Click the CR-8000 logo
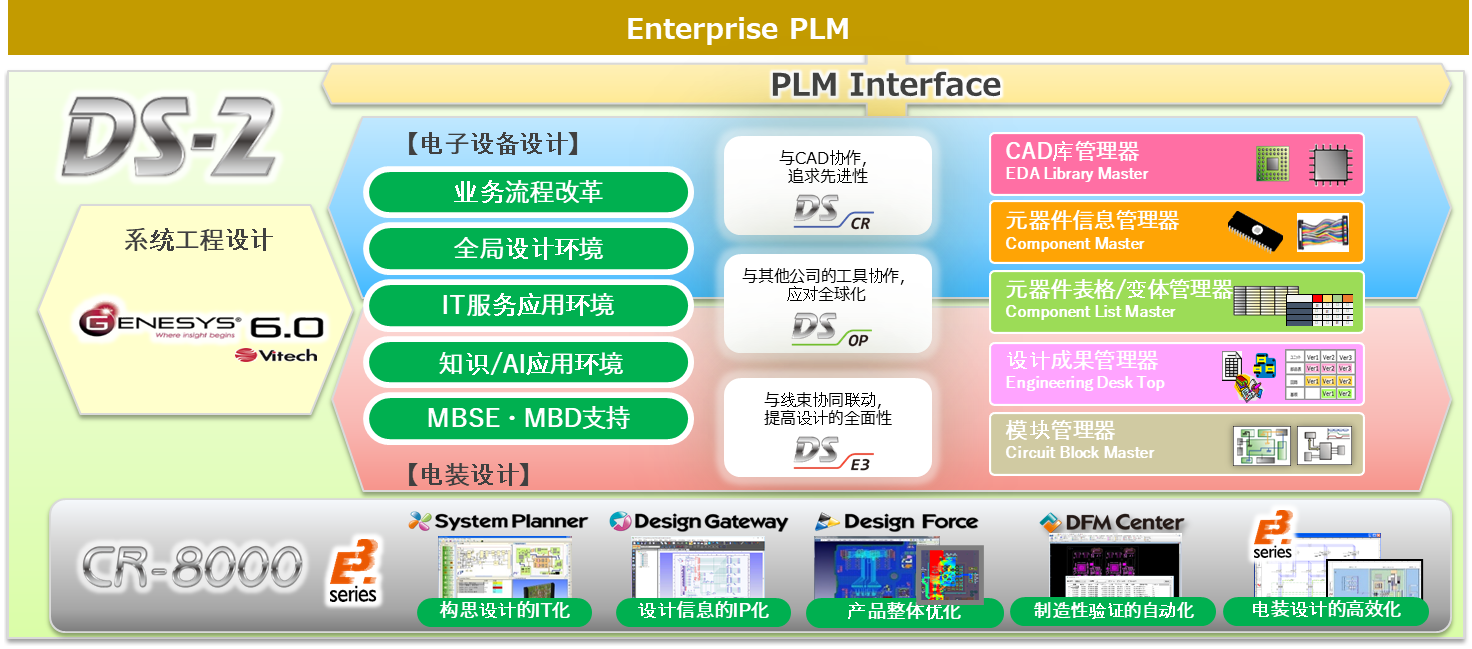 192,566
